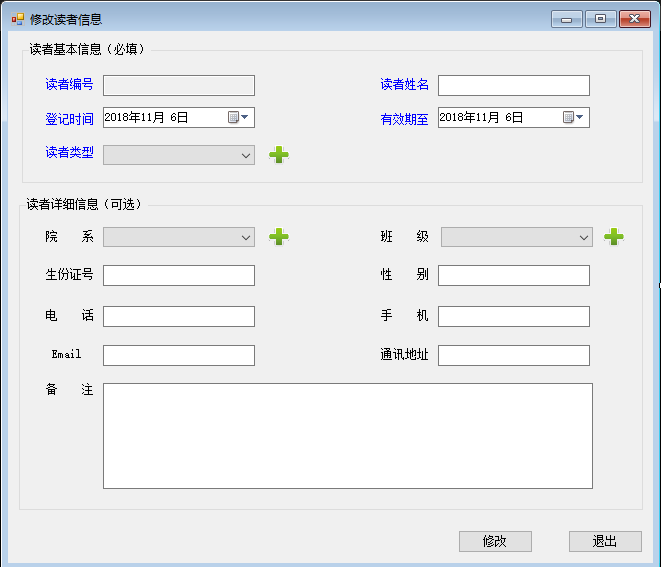
Task: Minimize the 修改读者信息 window
Action: point(567,19)
